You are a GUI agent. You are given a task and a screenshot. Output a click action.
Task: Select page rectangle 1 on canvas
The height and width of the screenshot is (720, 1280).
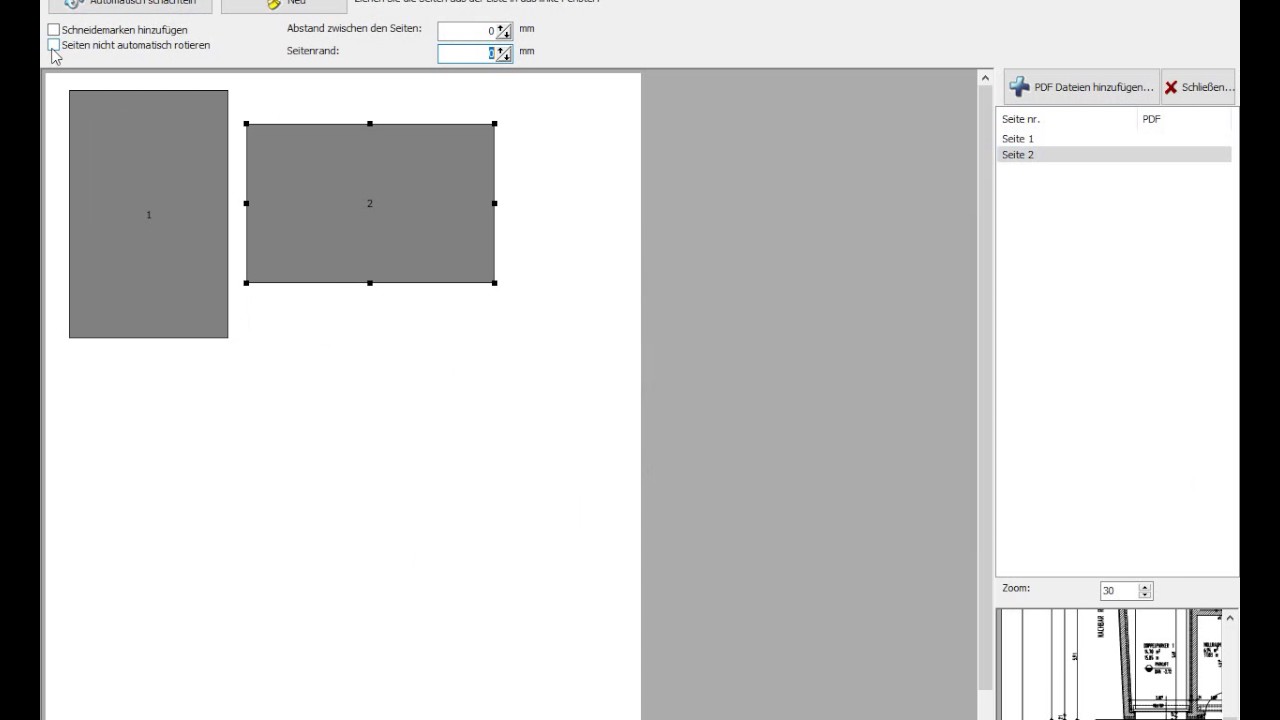[148, 214]
